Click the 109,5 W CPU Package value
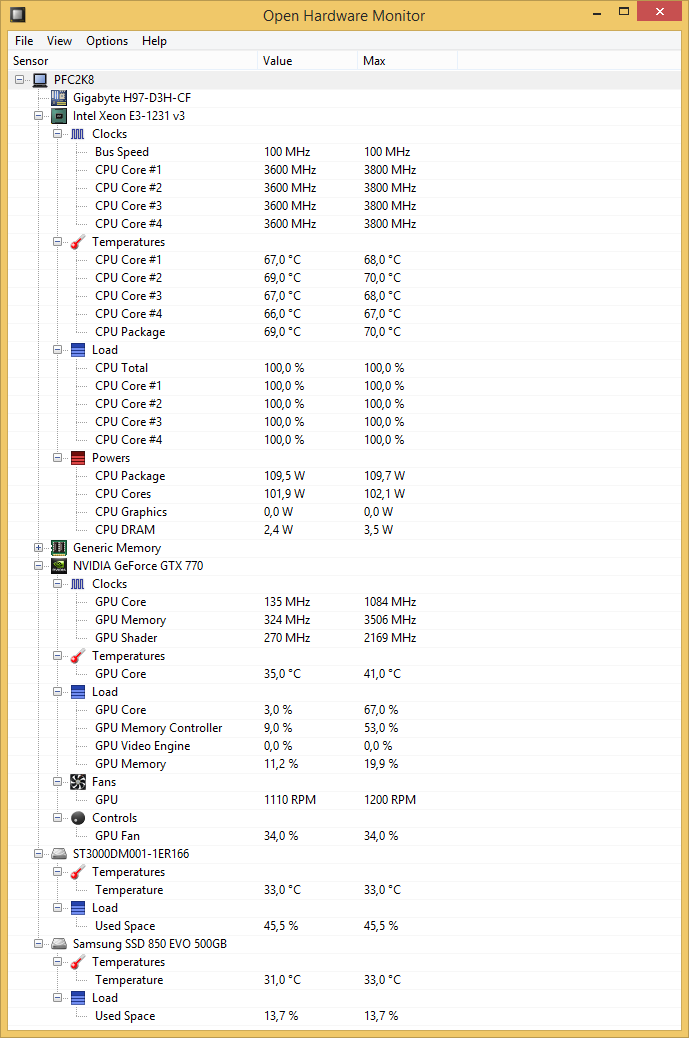The image size is (689, 1038). point(285,476)
